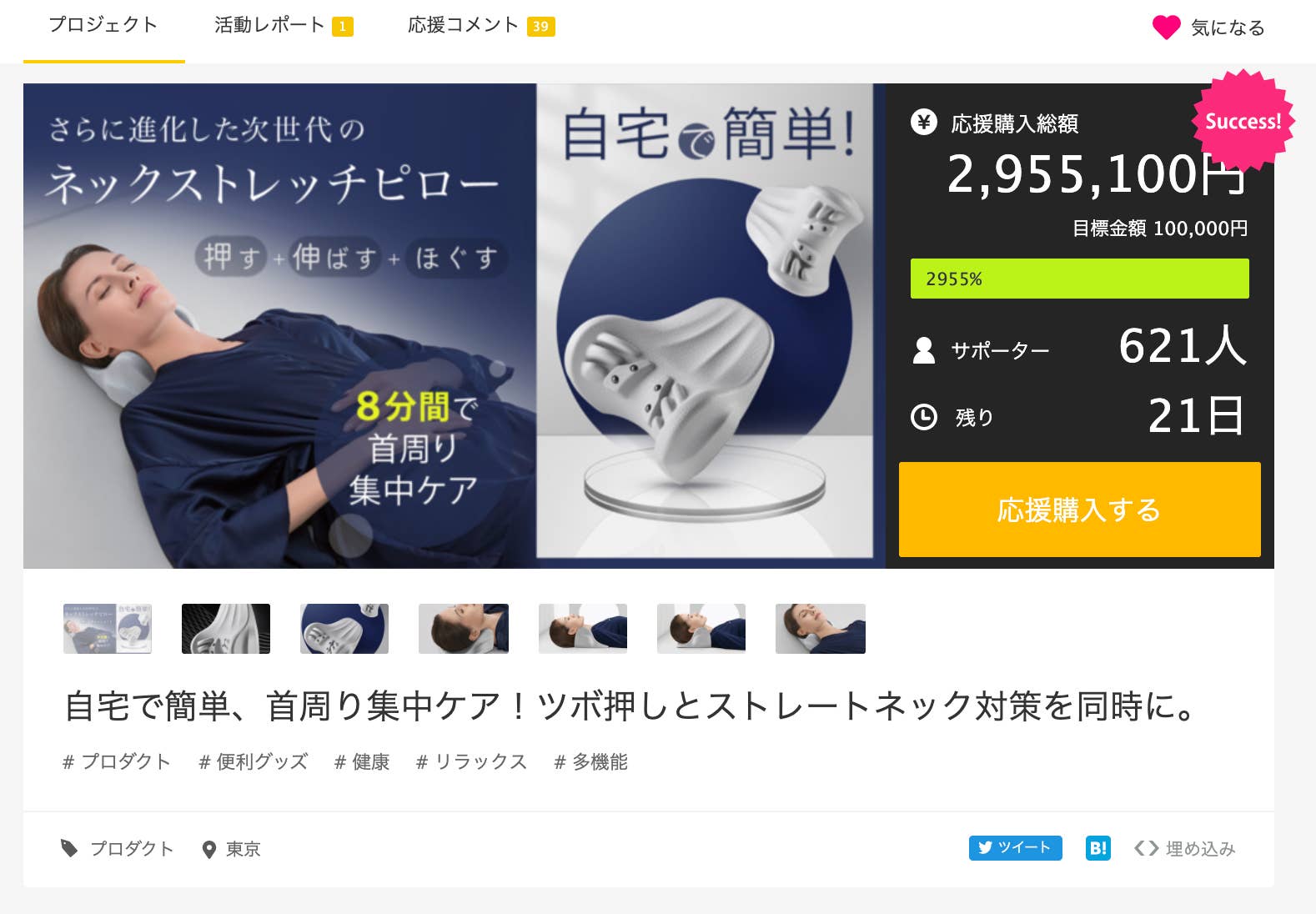
Task: Share via the Twitter ツイート button
Action: 1015,847
